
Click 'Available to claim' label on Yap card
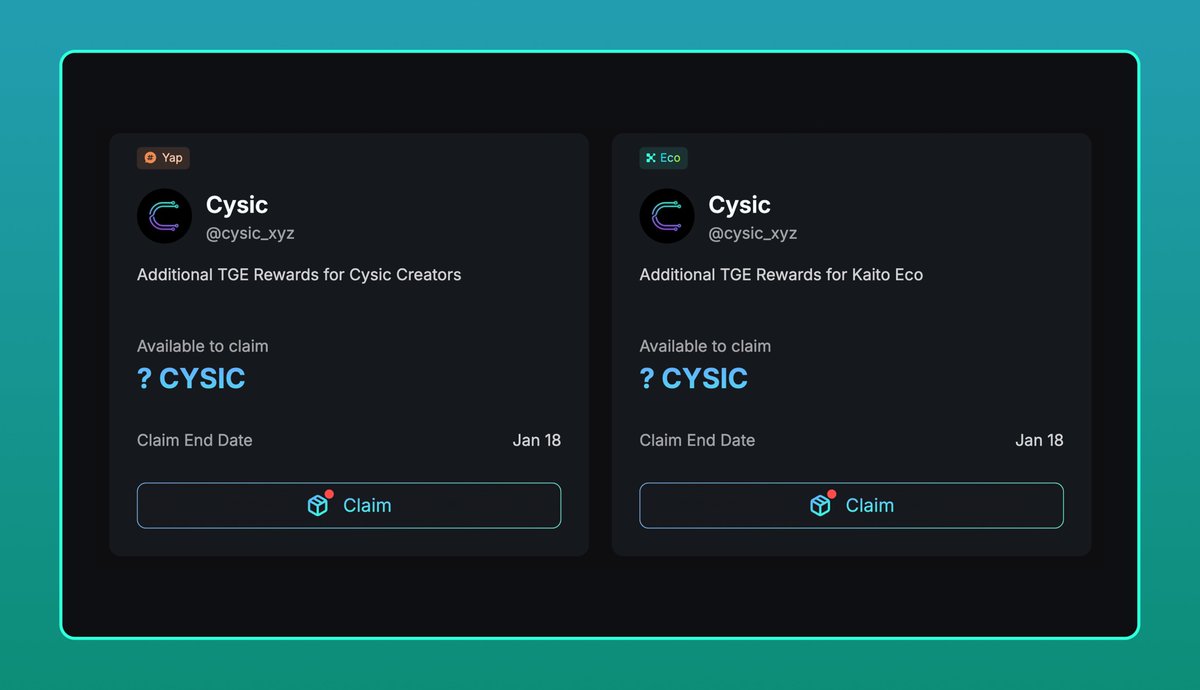point(203,346)
